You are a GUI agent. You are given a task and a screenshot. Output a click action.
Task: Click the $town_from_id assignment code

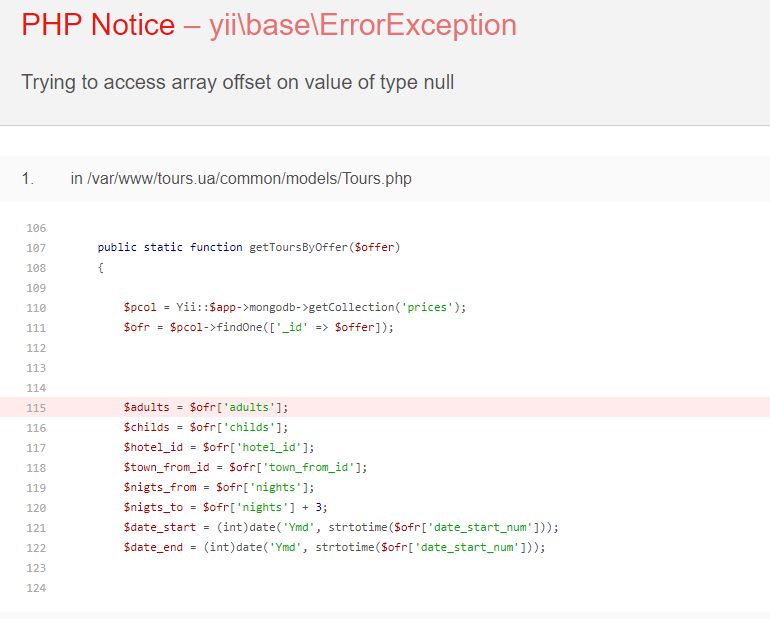click(x=246, y=467)
